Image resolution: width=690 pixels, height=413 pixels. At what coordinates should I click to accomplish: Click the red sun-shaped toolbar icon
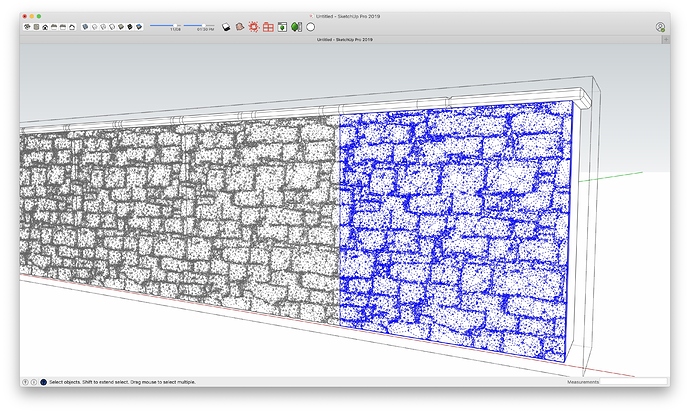tap(253, 27)
